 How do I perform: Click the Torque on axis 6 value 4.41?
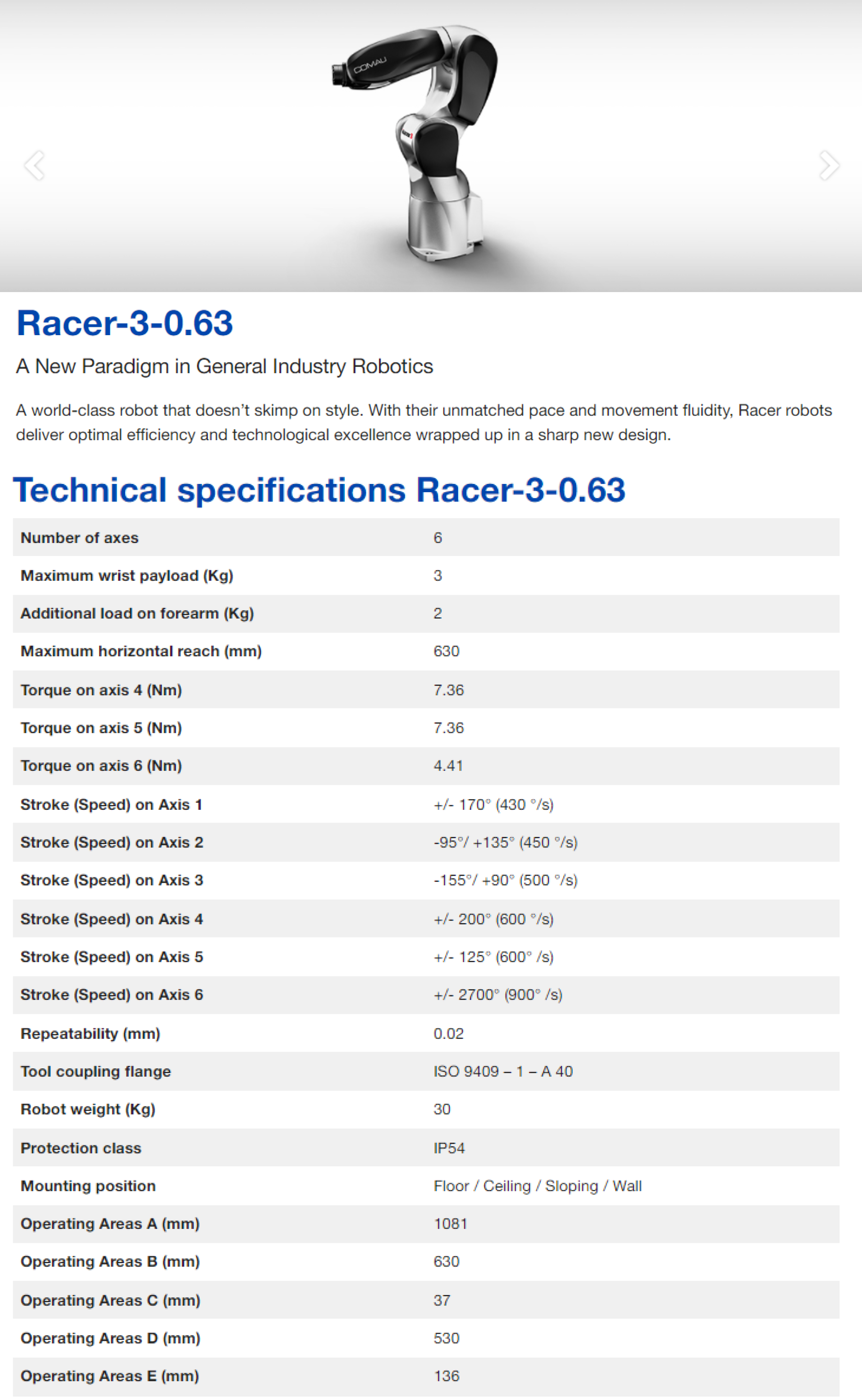click(448, 765)
